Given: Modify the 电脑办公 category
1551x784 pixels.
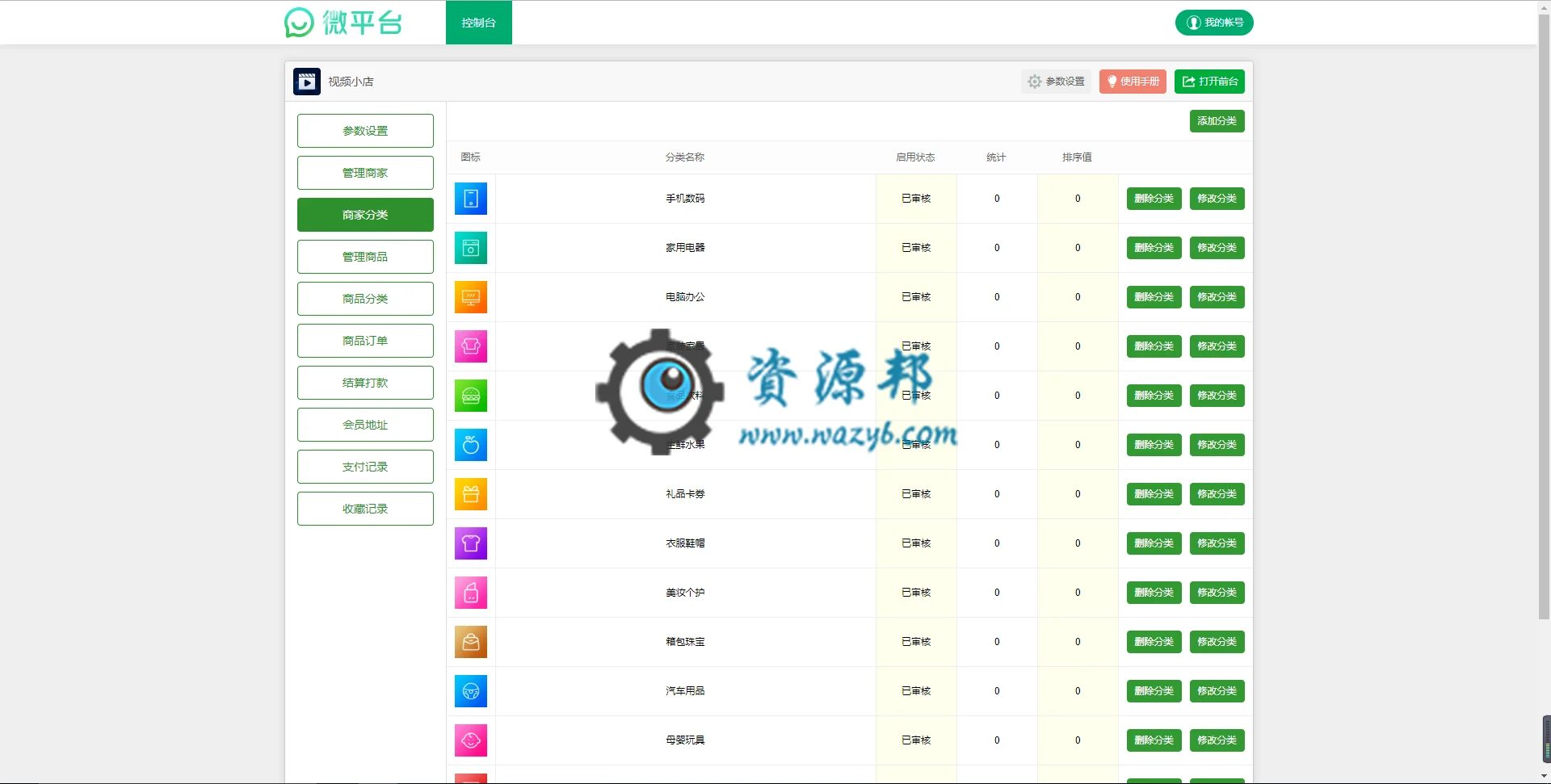Looking at the screenshot, I should click(1217, 297).
